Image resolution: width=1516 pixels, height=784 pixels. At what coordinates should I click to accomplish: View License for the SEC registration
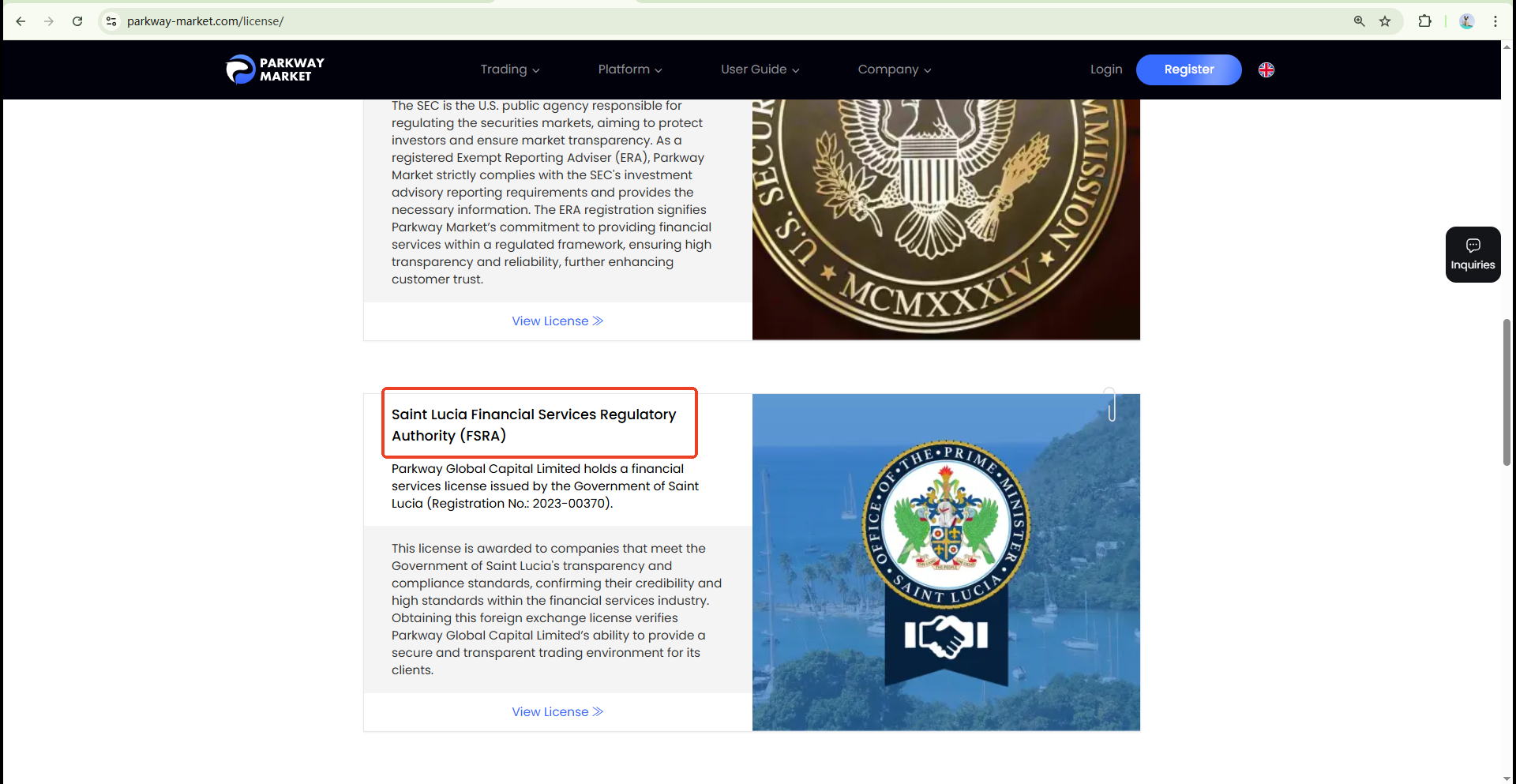557,321
